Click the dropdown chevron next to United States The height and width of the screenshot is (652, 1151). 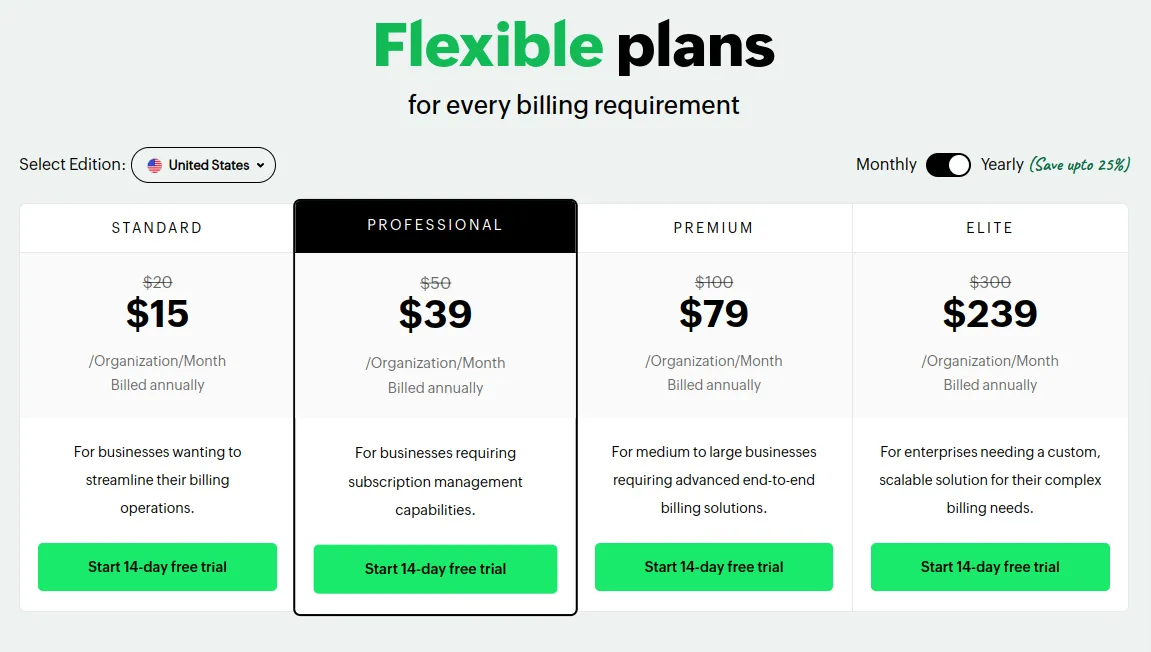tap(260, 165)
